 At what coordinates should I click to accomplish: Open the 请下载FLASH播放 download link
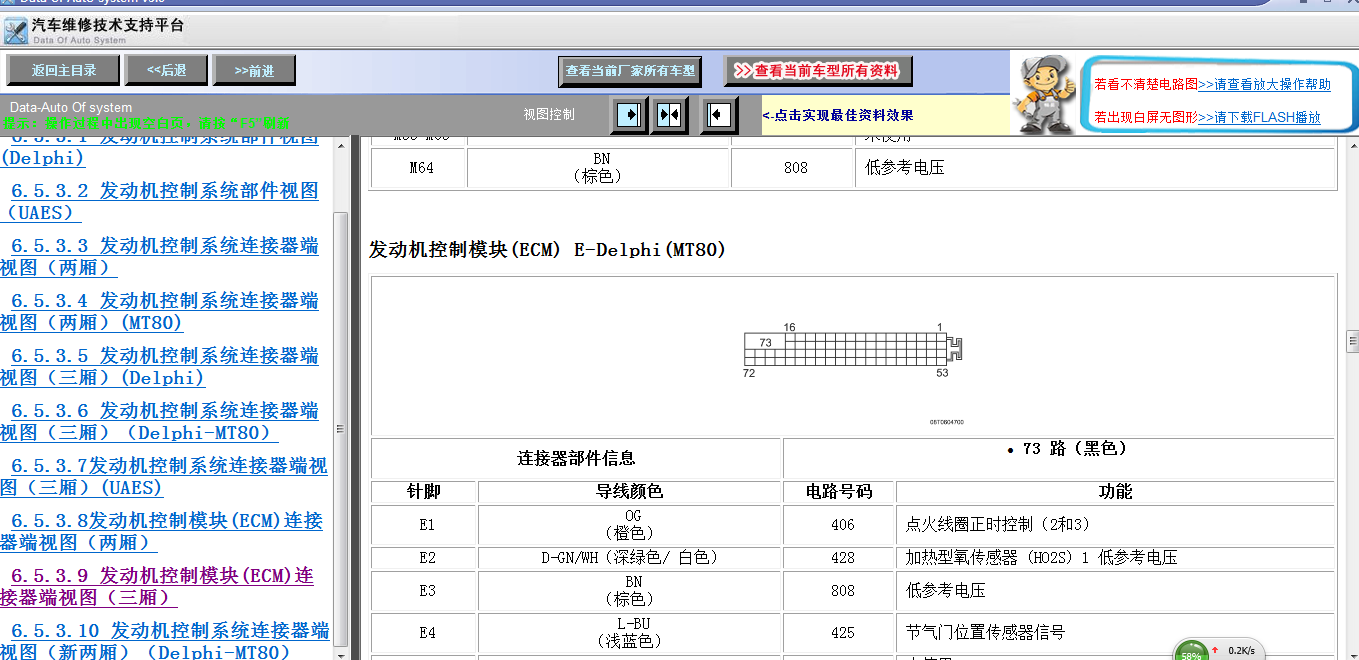pyautogui.click(x=1259, y=117)
